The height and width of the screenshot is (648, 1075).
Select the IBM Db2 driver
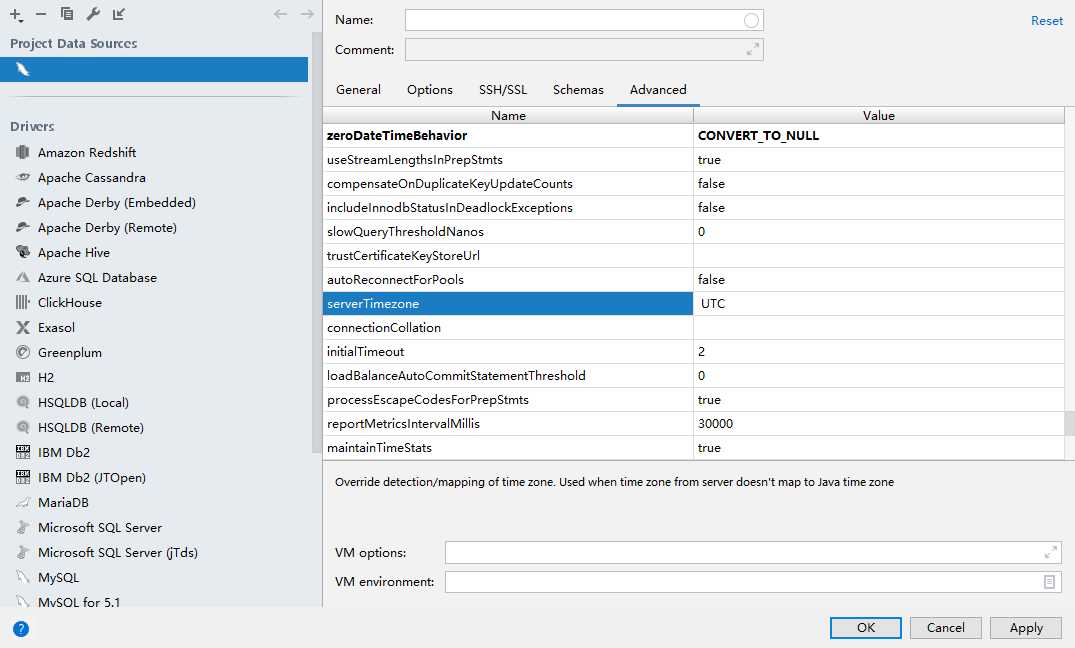point(64,453)
